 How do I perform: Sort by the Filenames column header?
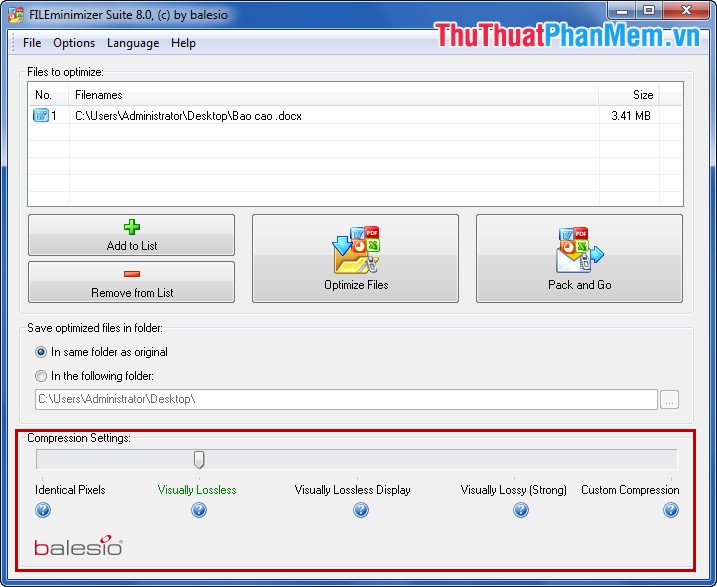click(x=334, y=95)
